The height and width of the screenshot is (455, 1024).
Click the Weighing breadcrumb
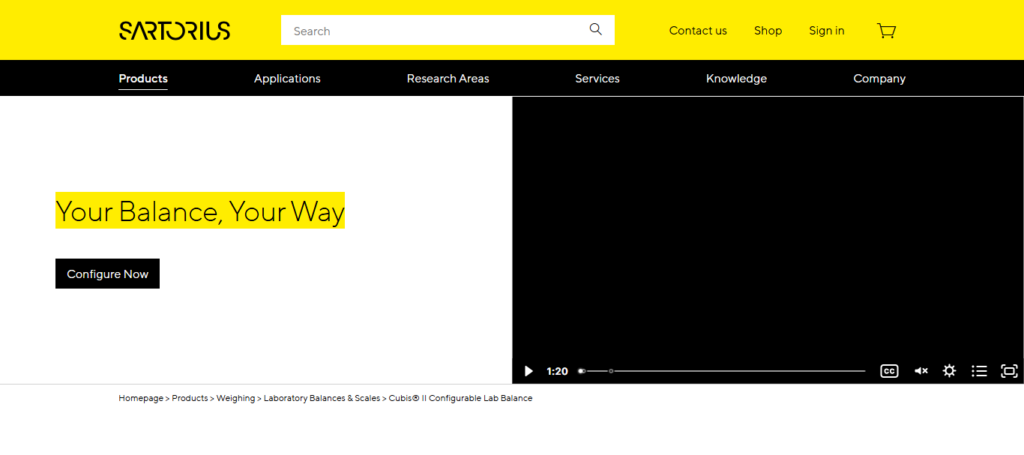(236, 398)
